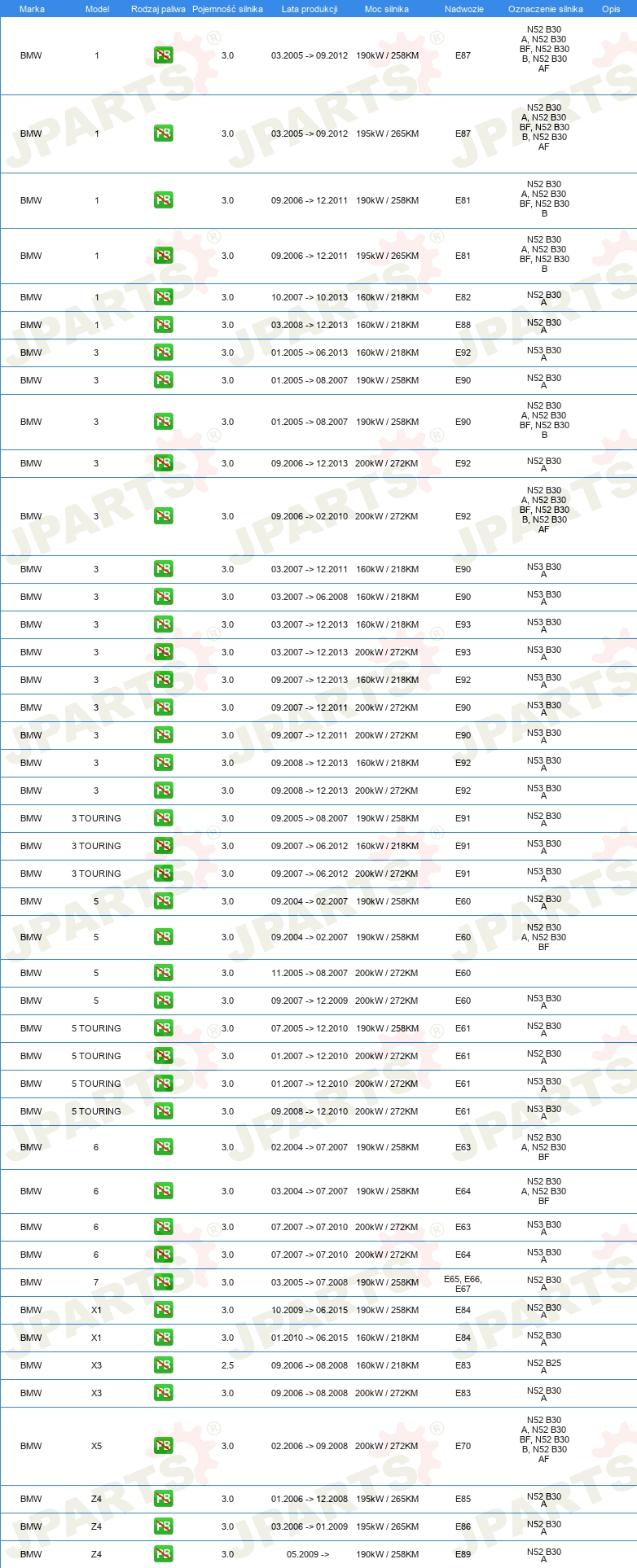Click the E85 body cell
The image size is (637, 1568).
[x=463, y=1499]
